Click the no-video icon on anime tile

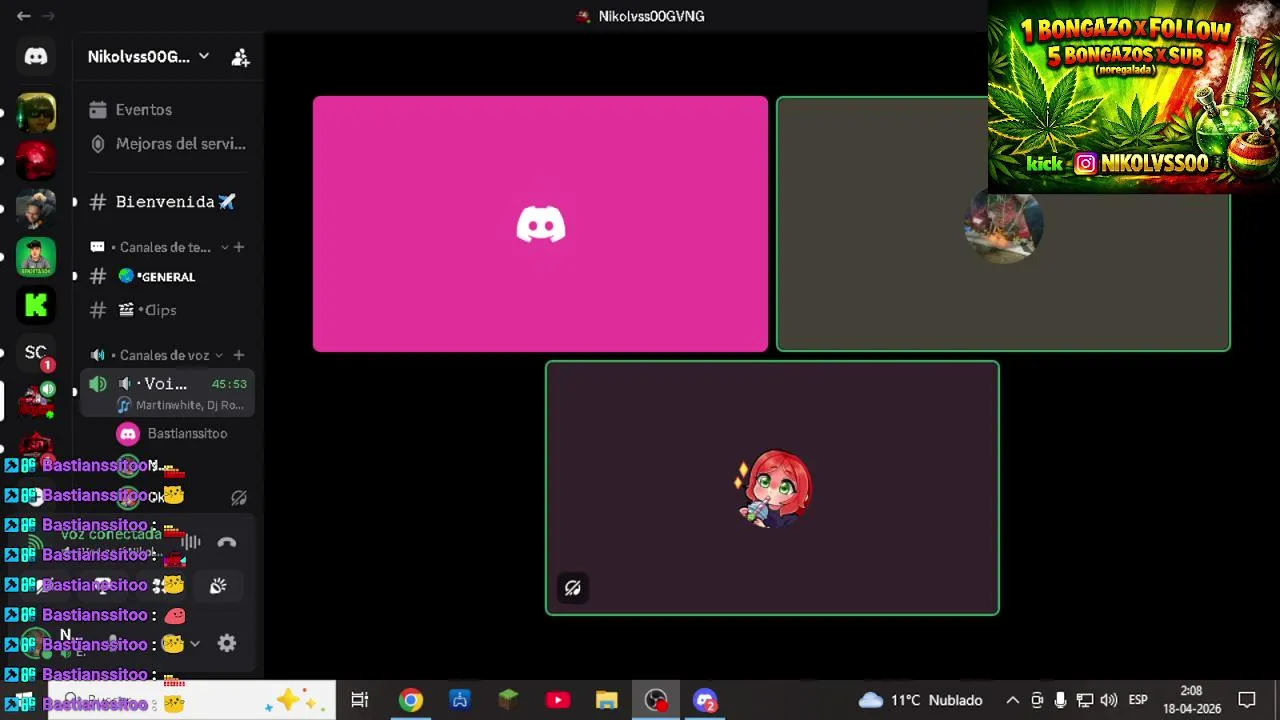click(x=572, y=588)
